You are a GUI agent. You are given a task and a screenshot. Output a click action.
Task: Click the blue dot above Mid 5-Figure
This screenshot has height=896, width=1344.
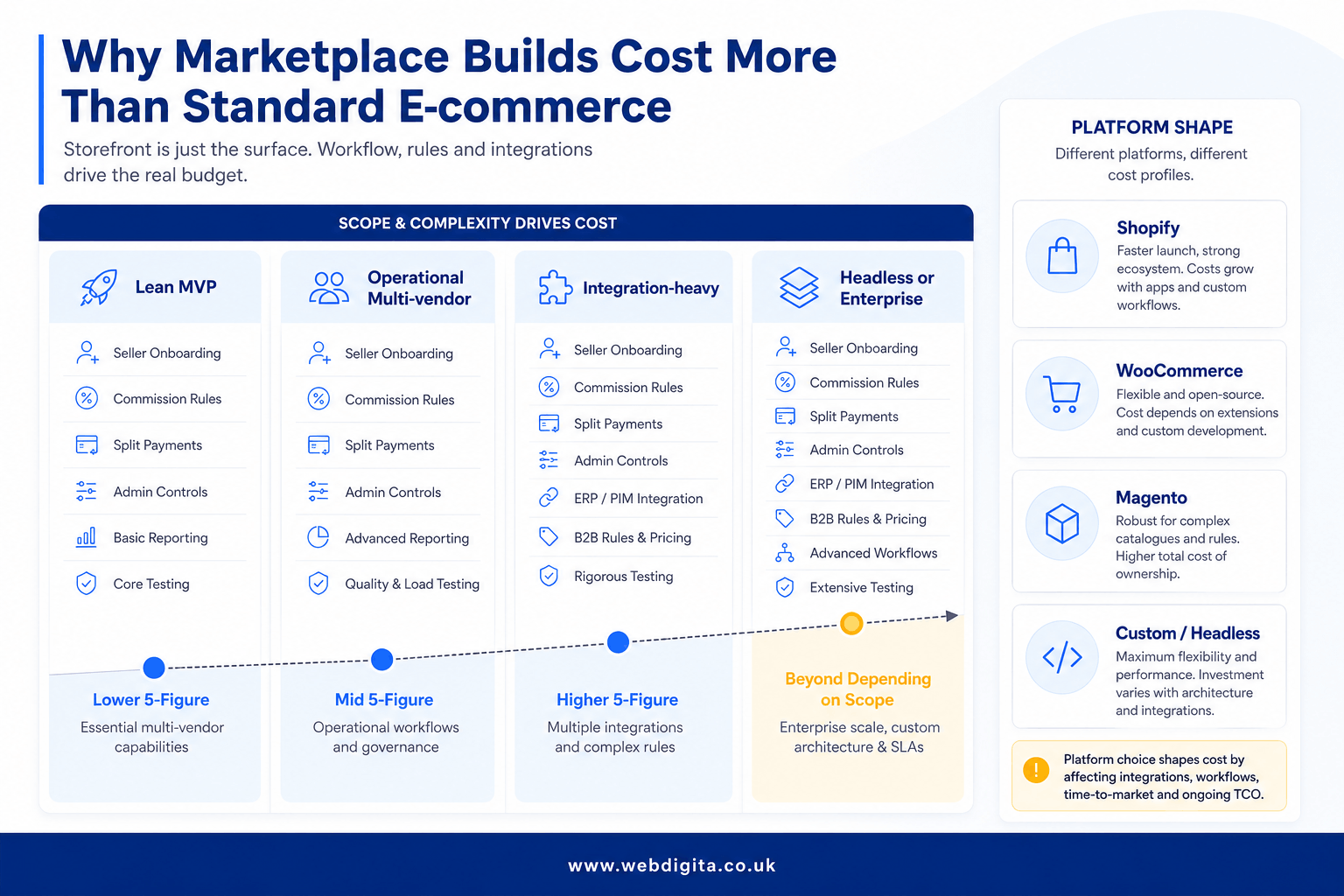point(382,660)
